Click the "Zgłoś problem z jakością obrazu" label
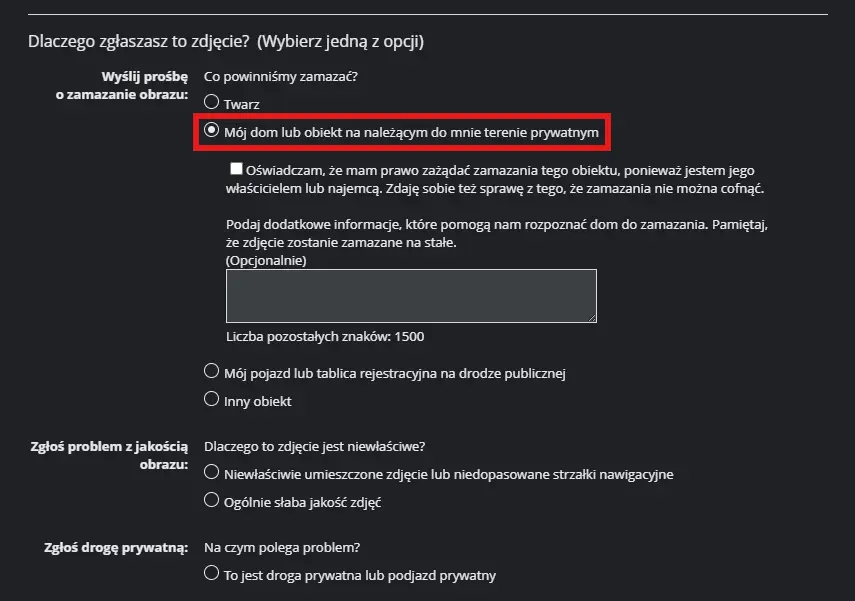The image size is (855, 601). point(110,456)
